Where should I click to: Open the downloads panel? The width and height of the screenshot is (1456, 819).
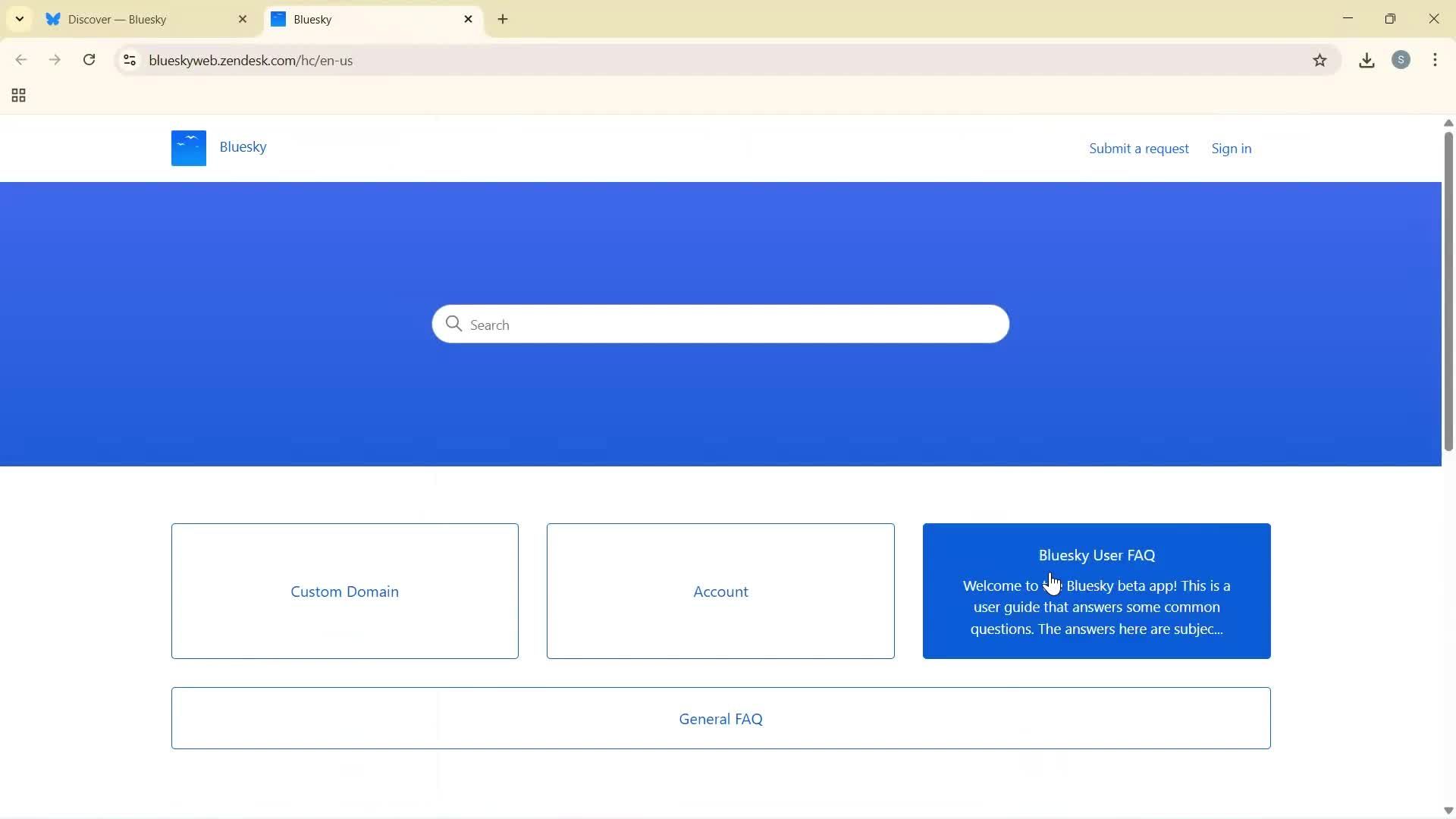coord(1366,60)
